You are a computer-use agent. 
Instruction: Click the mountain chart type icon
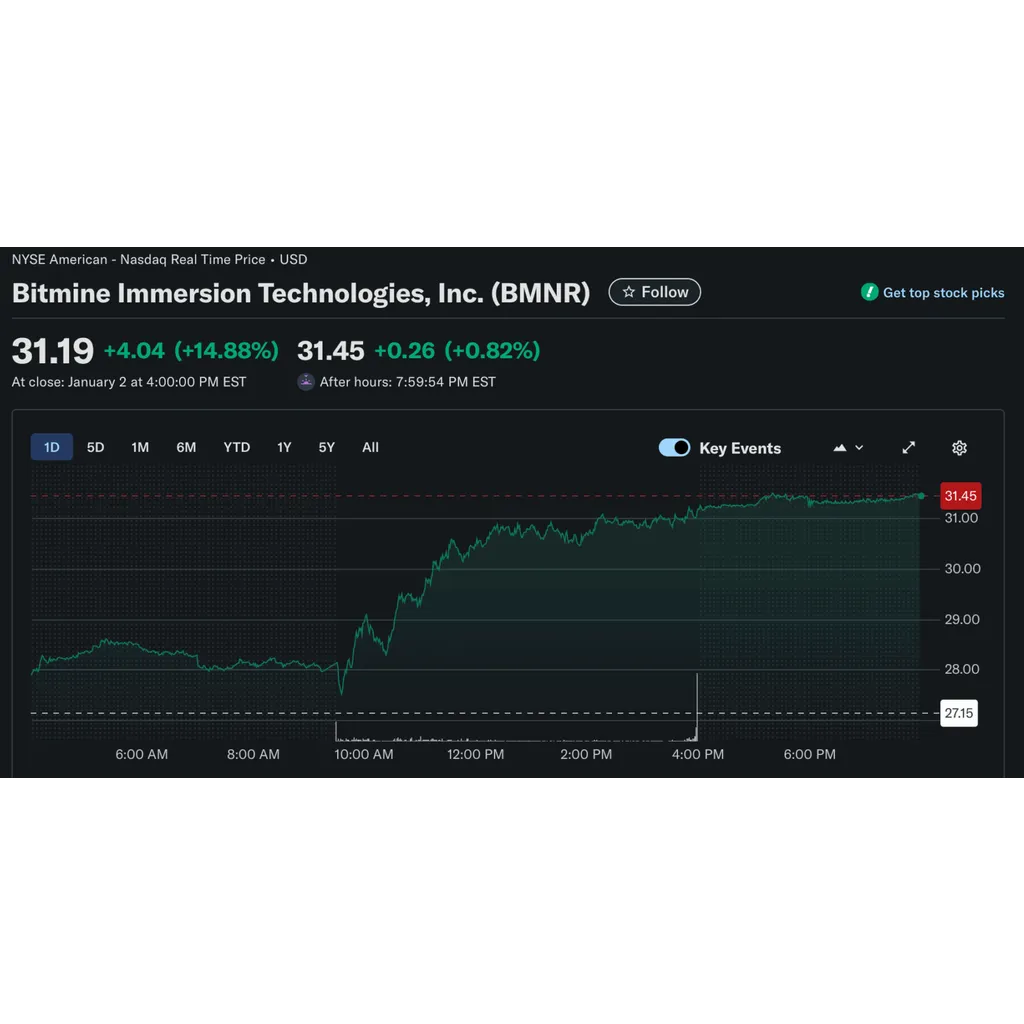tap(840, 448)
